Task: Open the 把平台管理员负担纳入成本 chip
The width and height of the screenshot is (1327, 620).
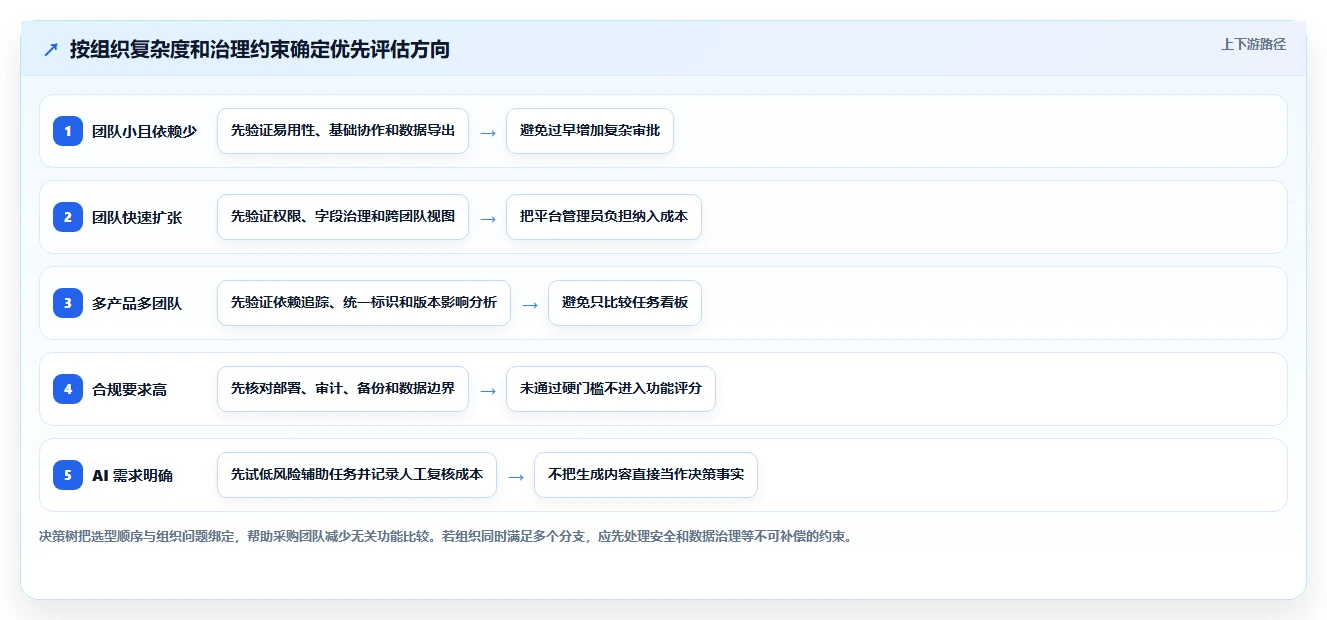Action: coord(604,217)
